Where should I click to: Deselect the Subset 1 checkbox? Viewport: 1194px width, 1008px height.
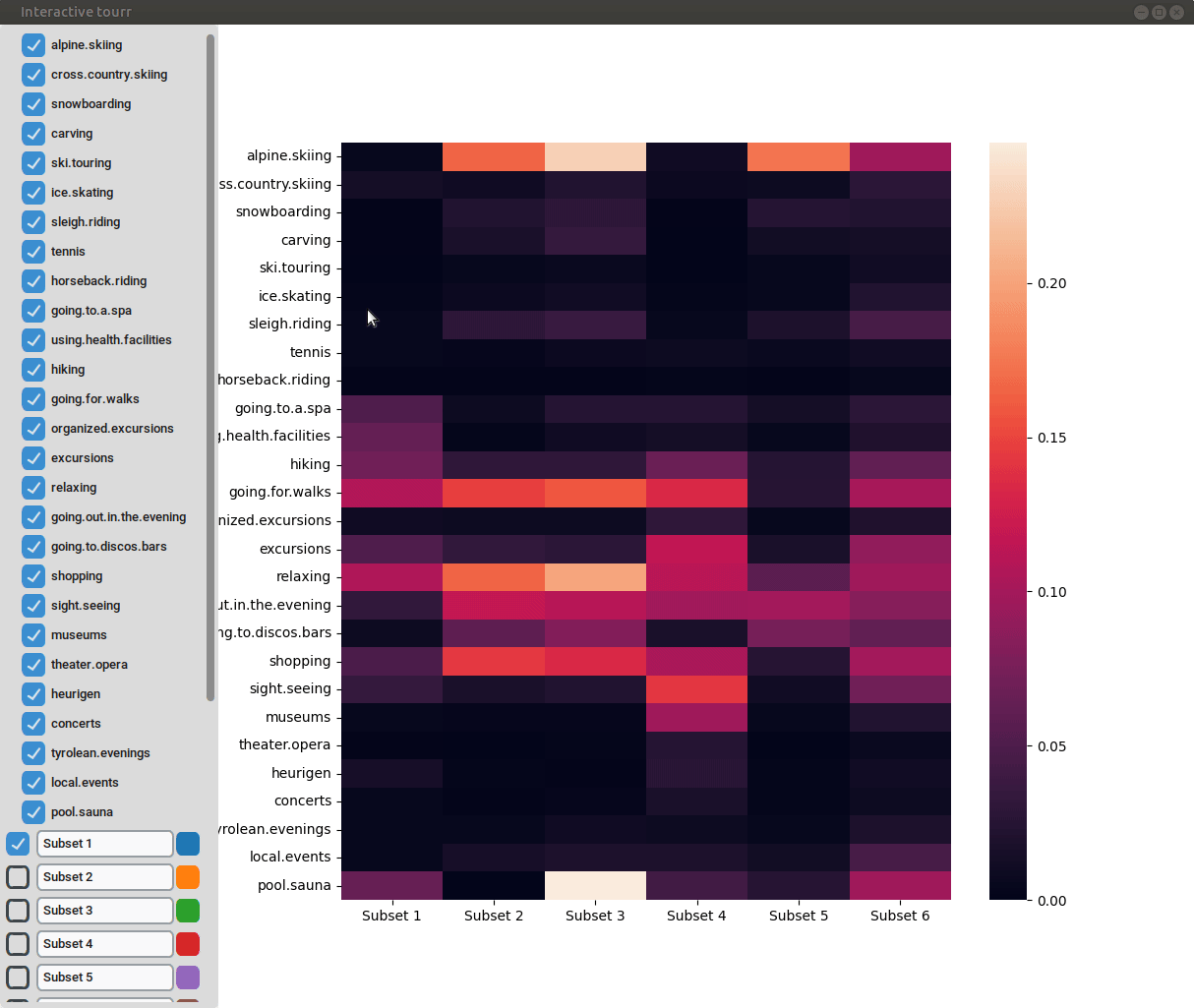[x=18, y=844]
